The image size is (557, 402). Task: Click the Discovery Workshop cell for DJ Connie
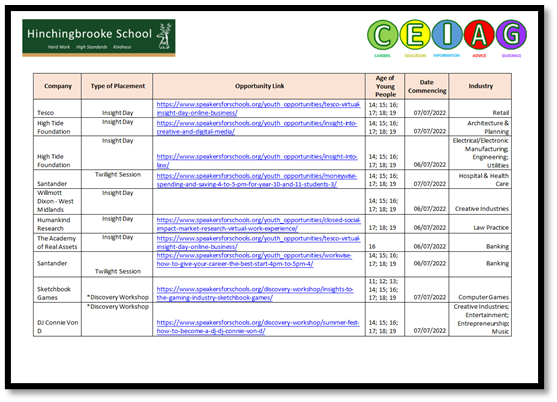(117, 320)
